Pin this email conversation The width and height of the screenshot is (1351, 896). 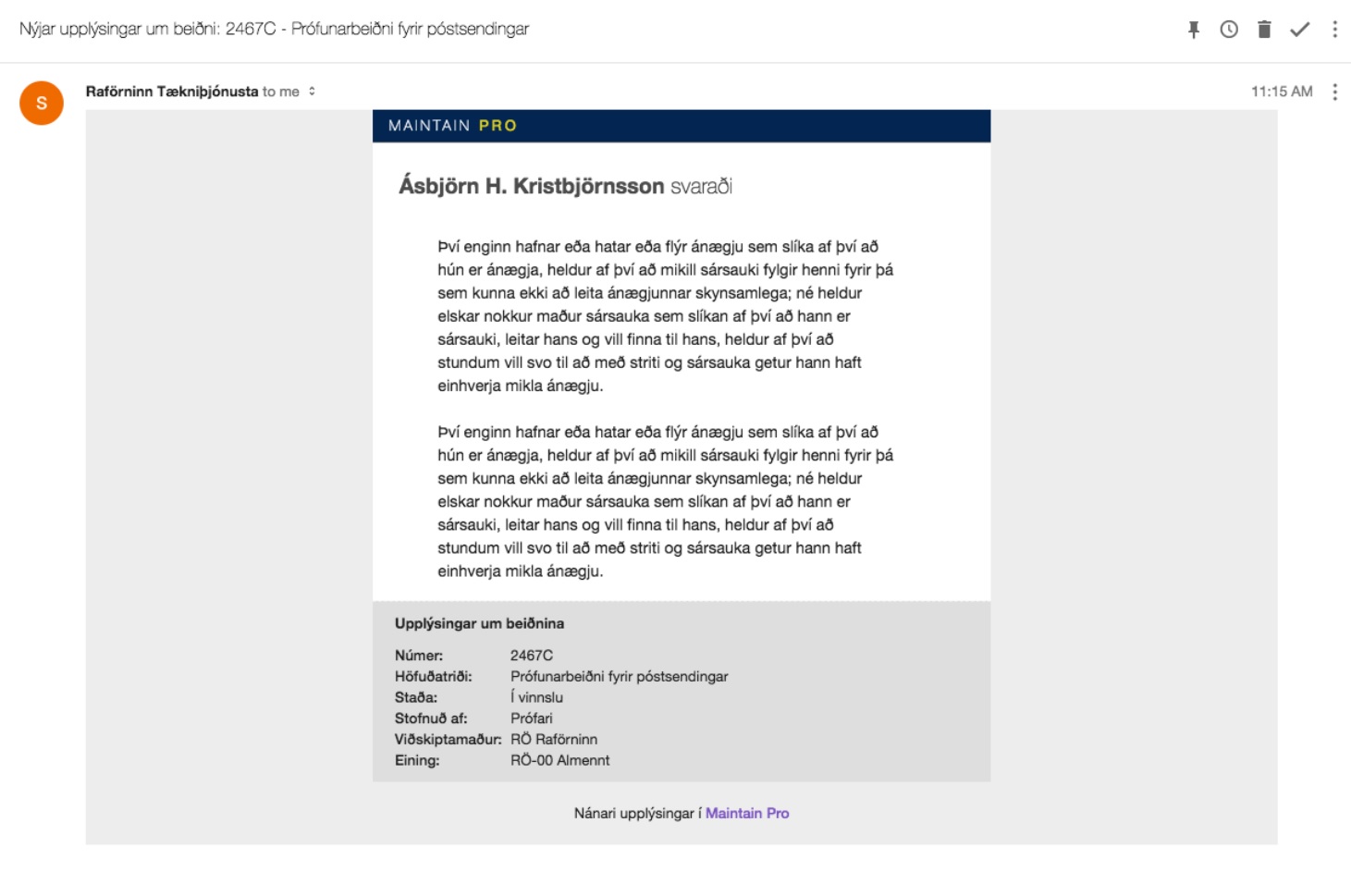1194,30
